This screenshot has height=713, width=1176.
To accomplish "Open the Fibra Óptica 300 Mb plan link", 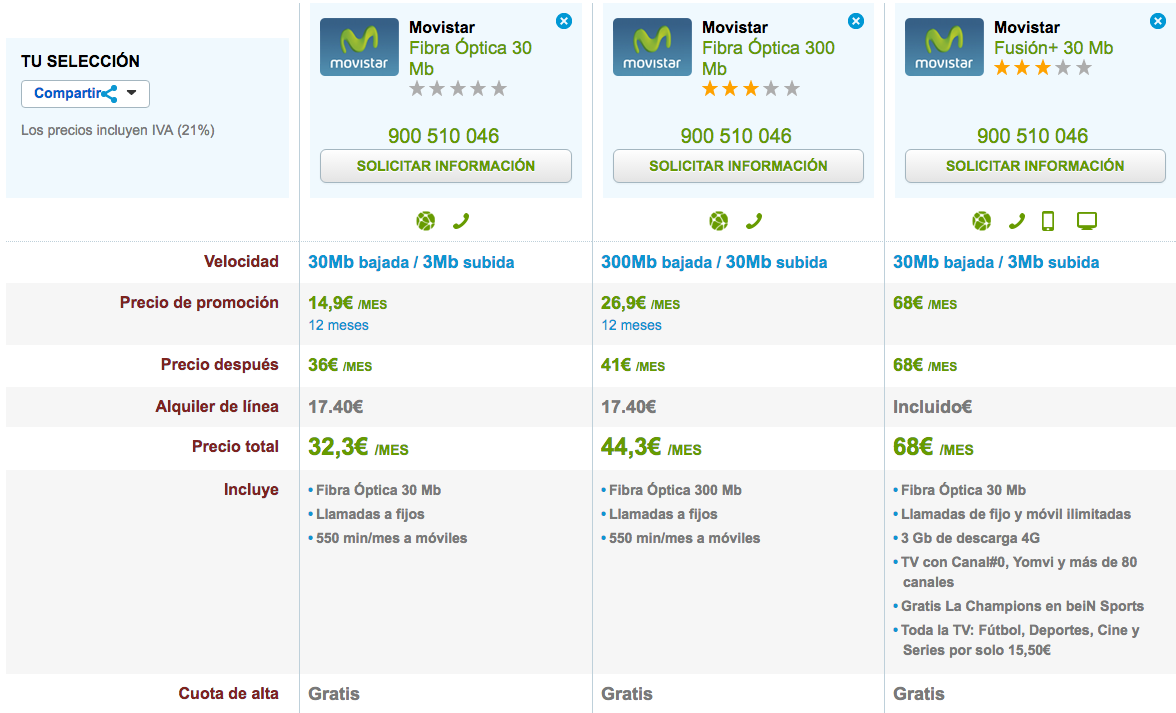I will (x=768, y=58).
